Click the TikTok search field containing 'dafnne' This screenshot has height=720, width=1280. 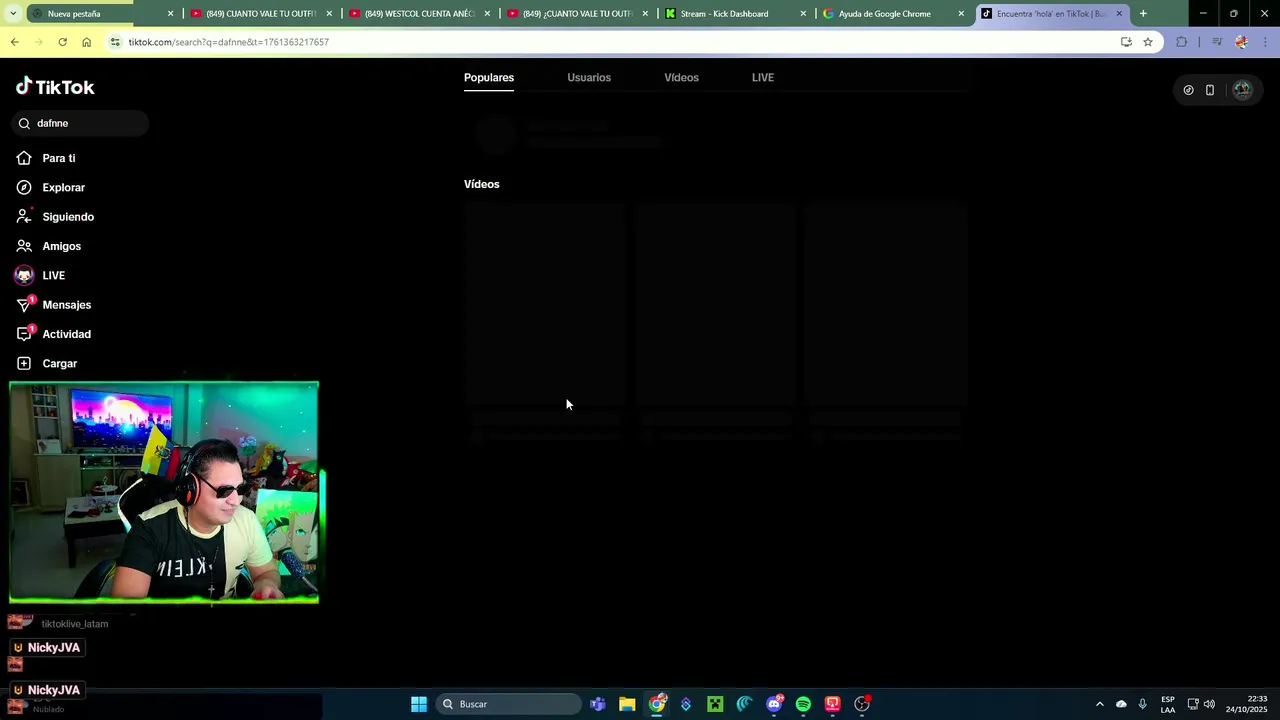click(x=80, y=123)
